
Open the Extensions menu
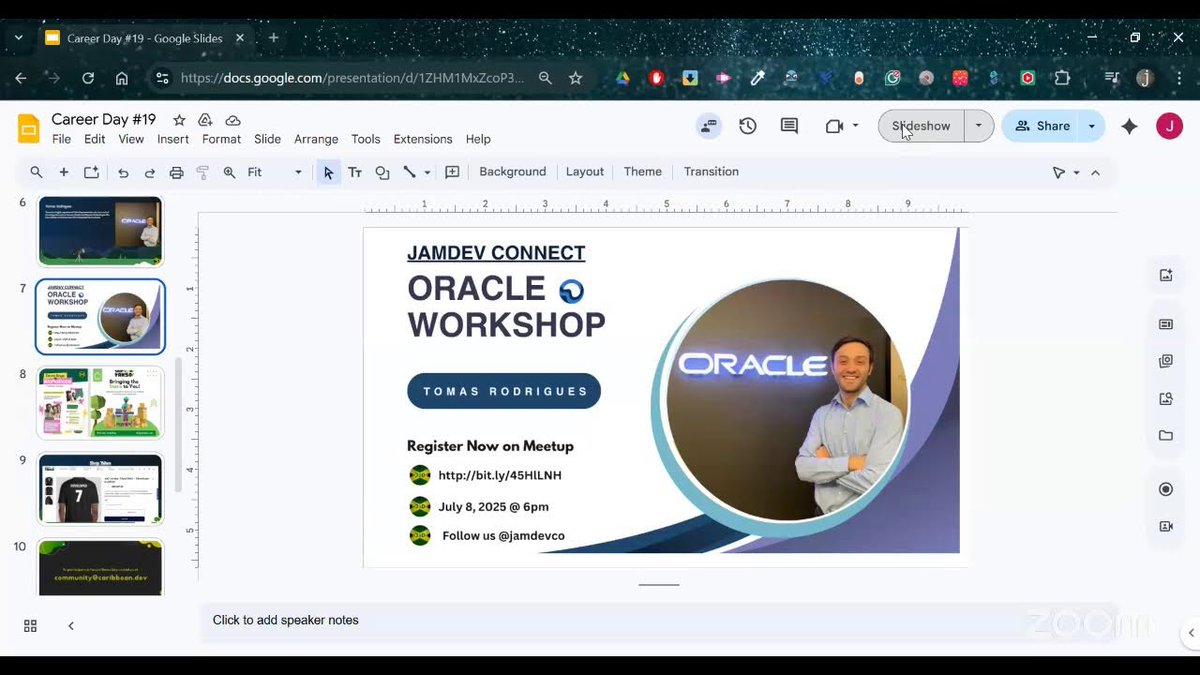pos(423,139)
